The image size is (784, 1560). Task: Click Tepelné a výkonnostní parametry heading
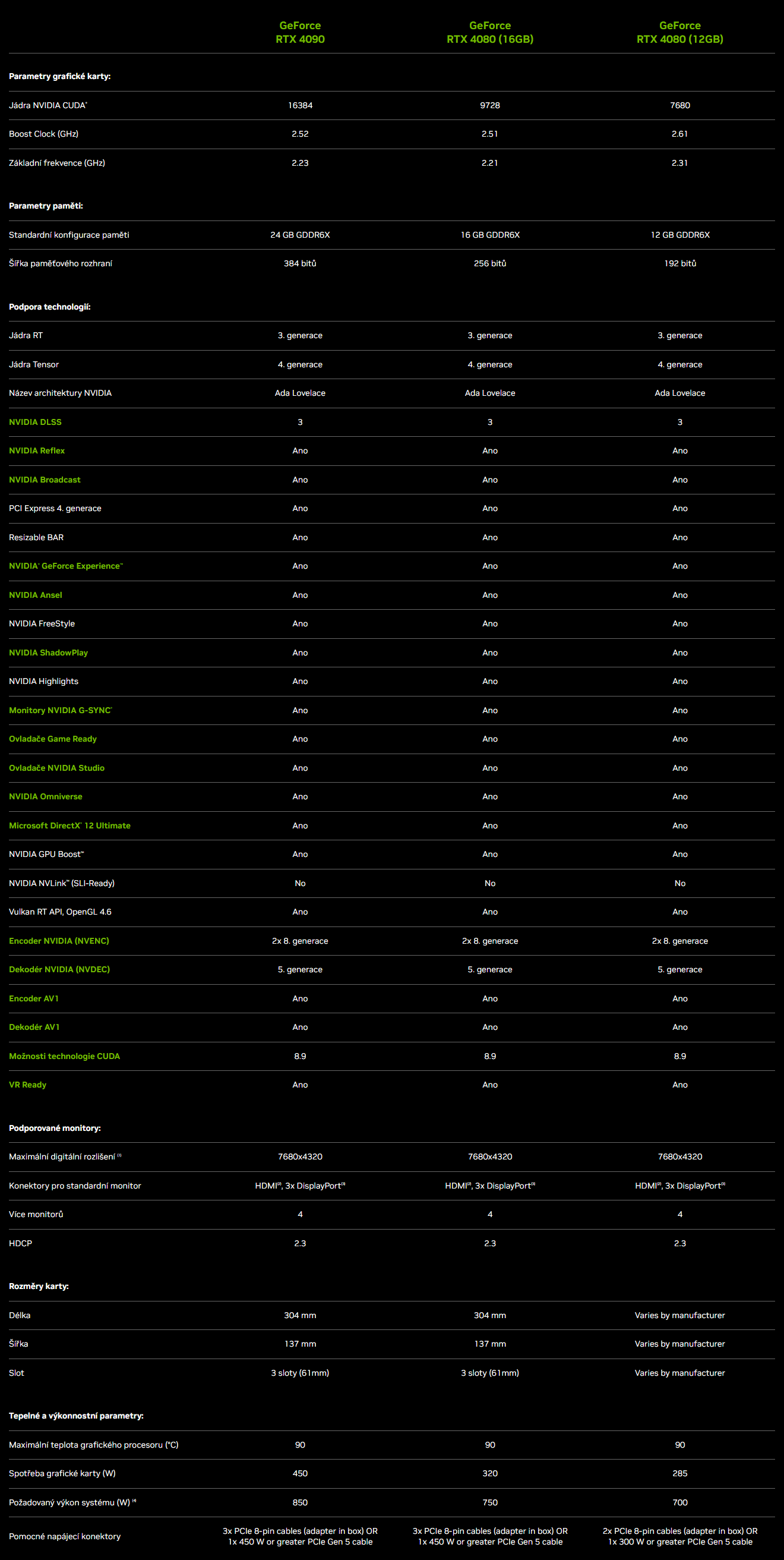76,1416
